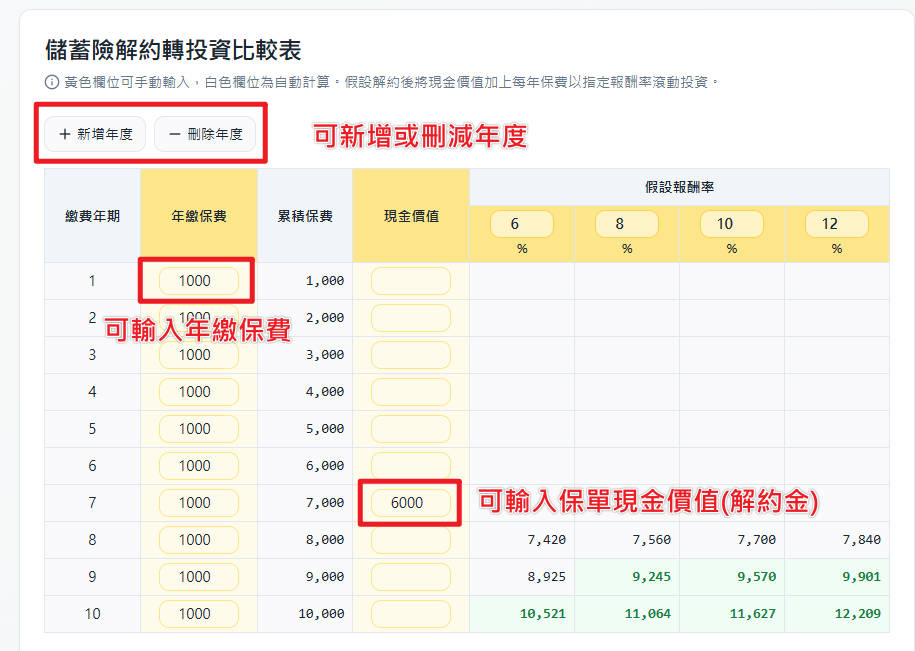
Task: Click year 1 annual premium field showing 1000
Action: point(198,281)
